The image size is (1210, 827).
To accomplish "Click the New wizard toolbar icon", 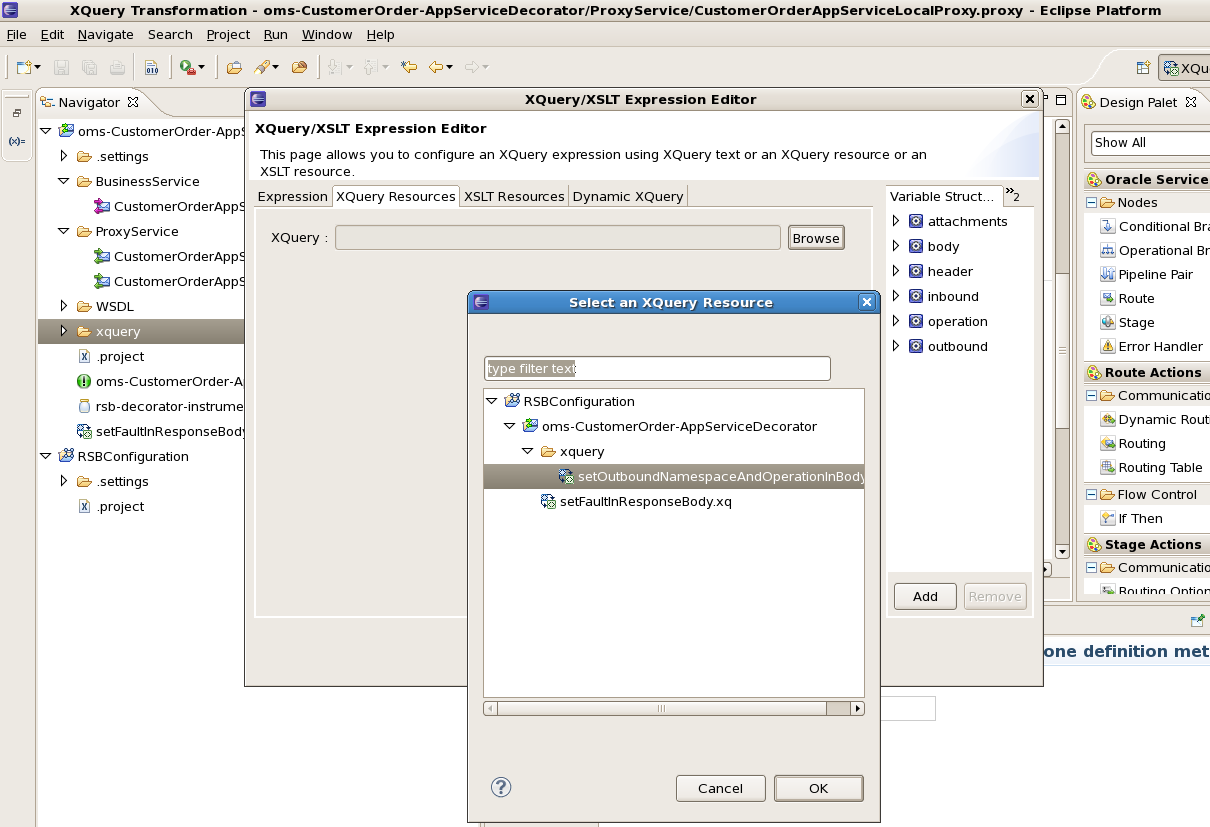I will coord(24,67).
